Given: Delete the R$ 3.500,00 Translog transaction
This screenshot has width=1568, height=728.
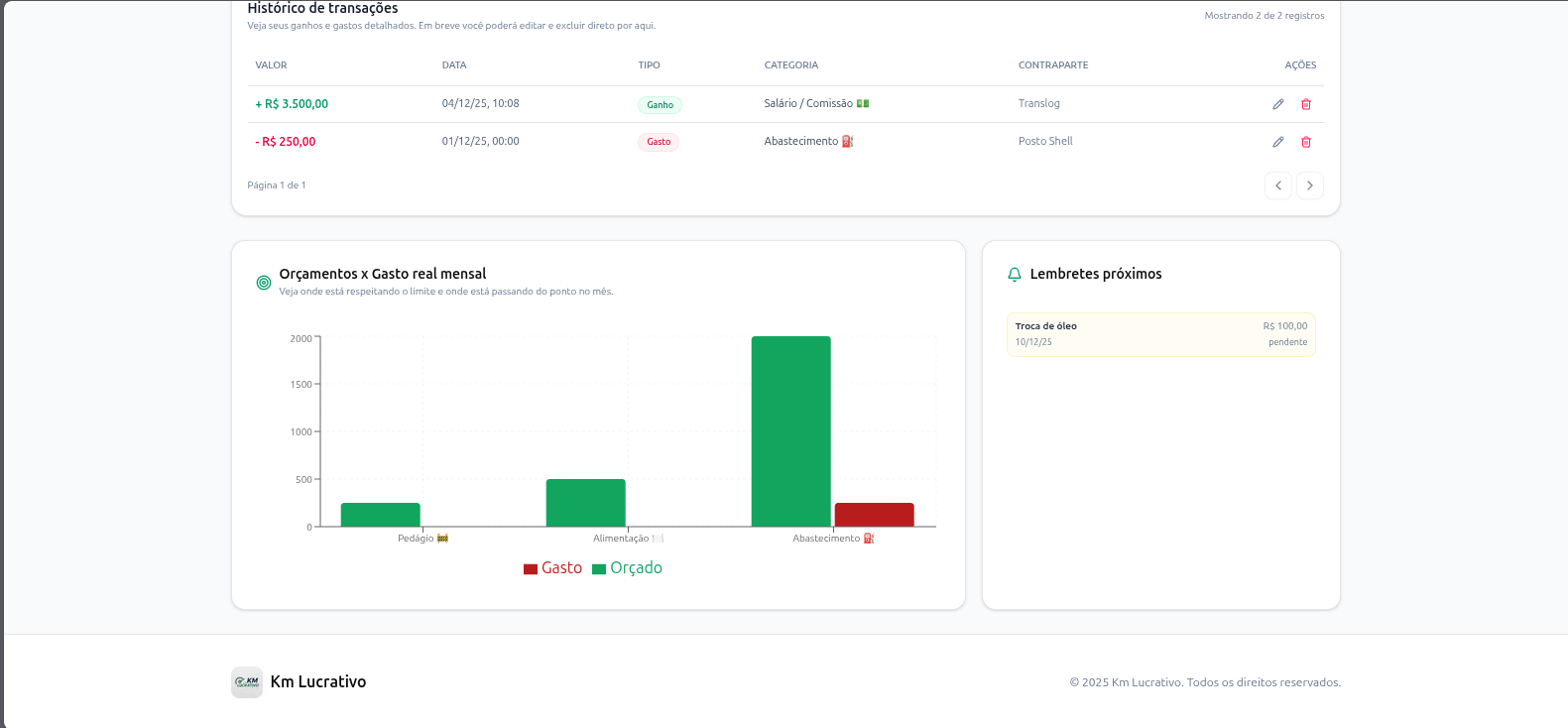Looking at the screenshot, I should [1305, 104].
